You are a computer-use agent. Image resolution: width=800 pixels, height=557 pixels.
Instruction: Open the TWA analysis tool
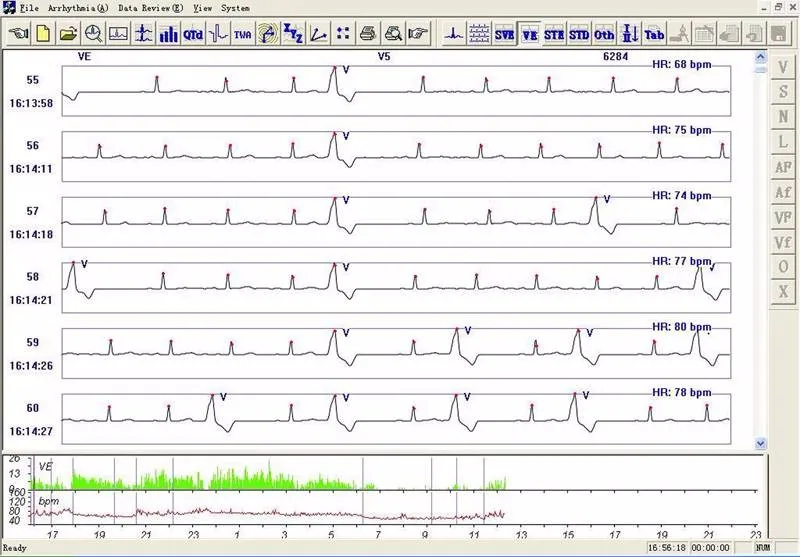[x=243, y=34]
